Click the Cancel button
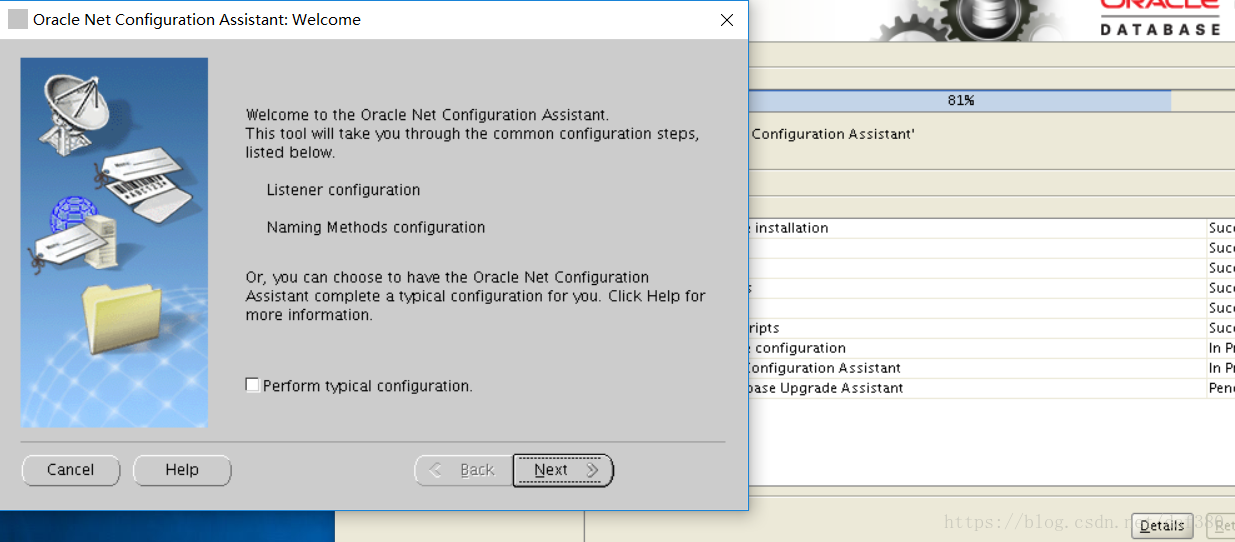The width and height of the screenshot is (1235, 542). [70, 470]
